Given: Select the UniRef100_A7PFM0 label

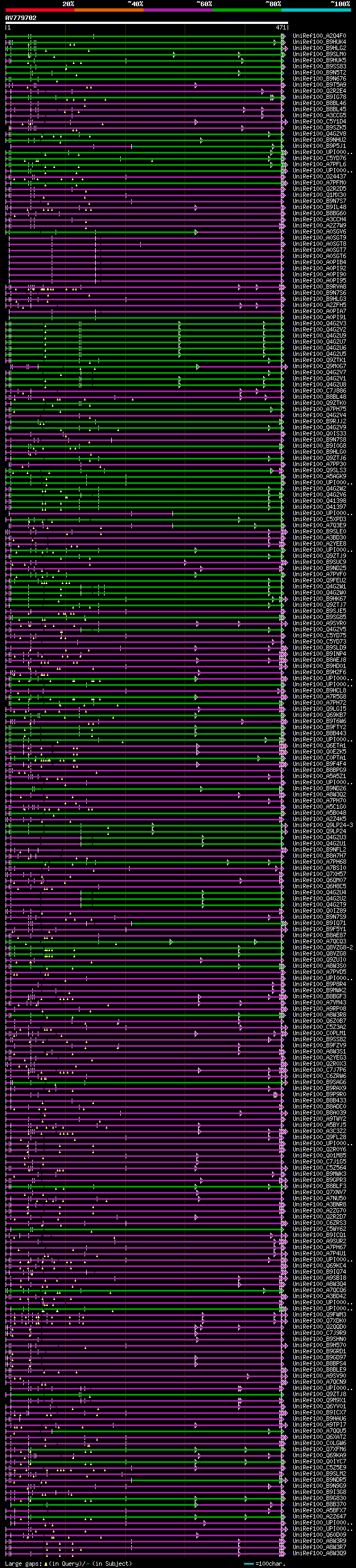Looking at the screenshot, I should coord(319,182).
